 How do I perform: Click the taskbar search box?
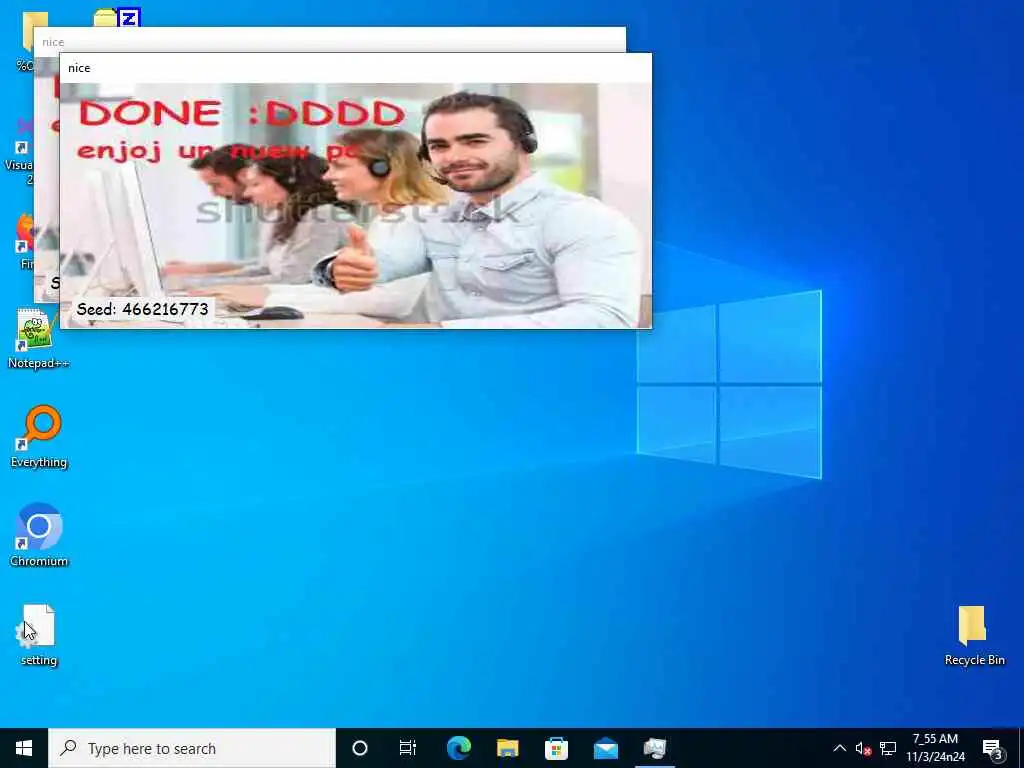click(192, 748)
